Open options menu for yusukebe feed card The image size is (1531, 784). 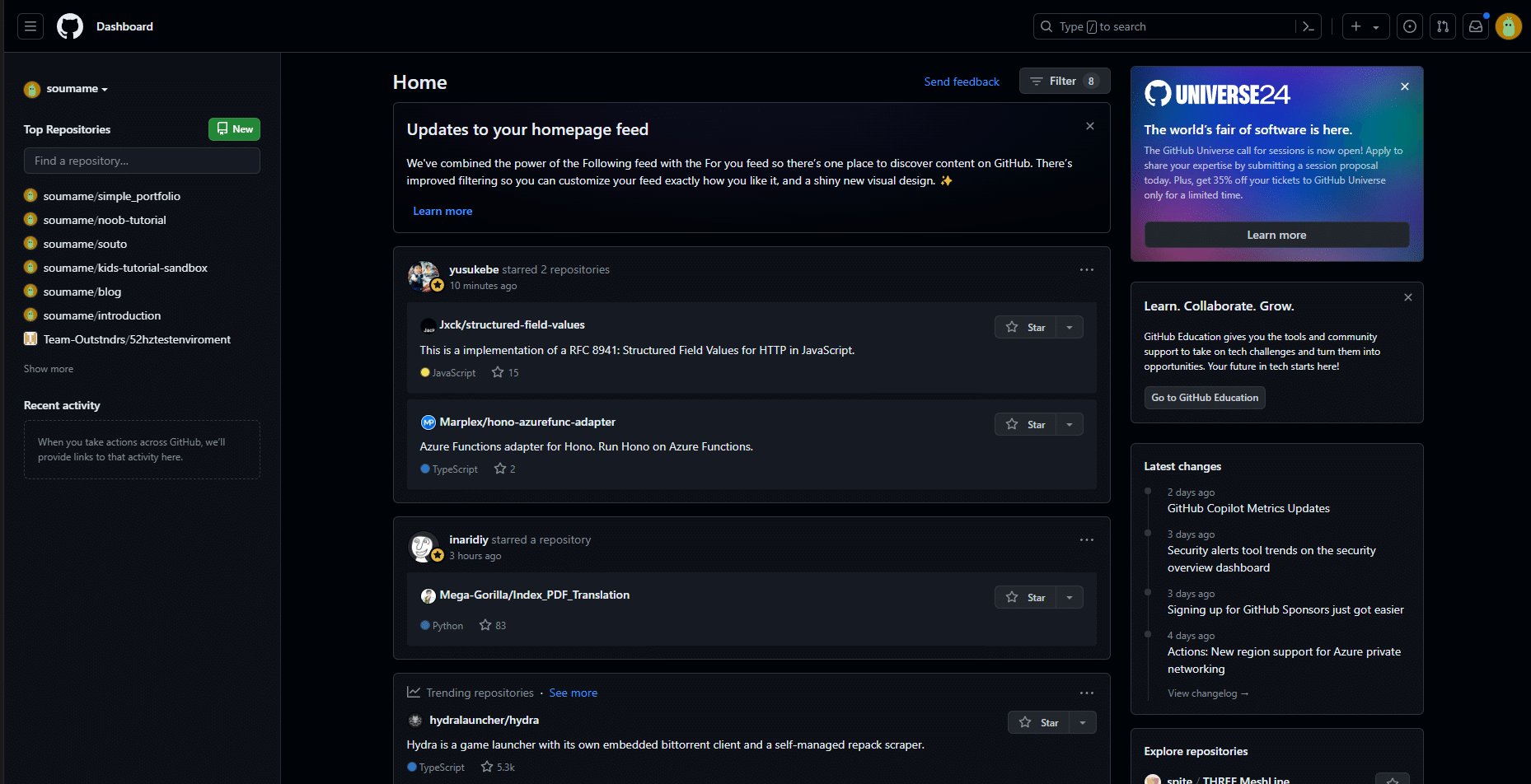pyautogui.click(x=1087, y=270)
